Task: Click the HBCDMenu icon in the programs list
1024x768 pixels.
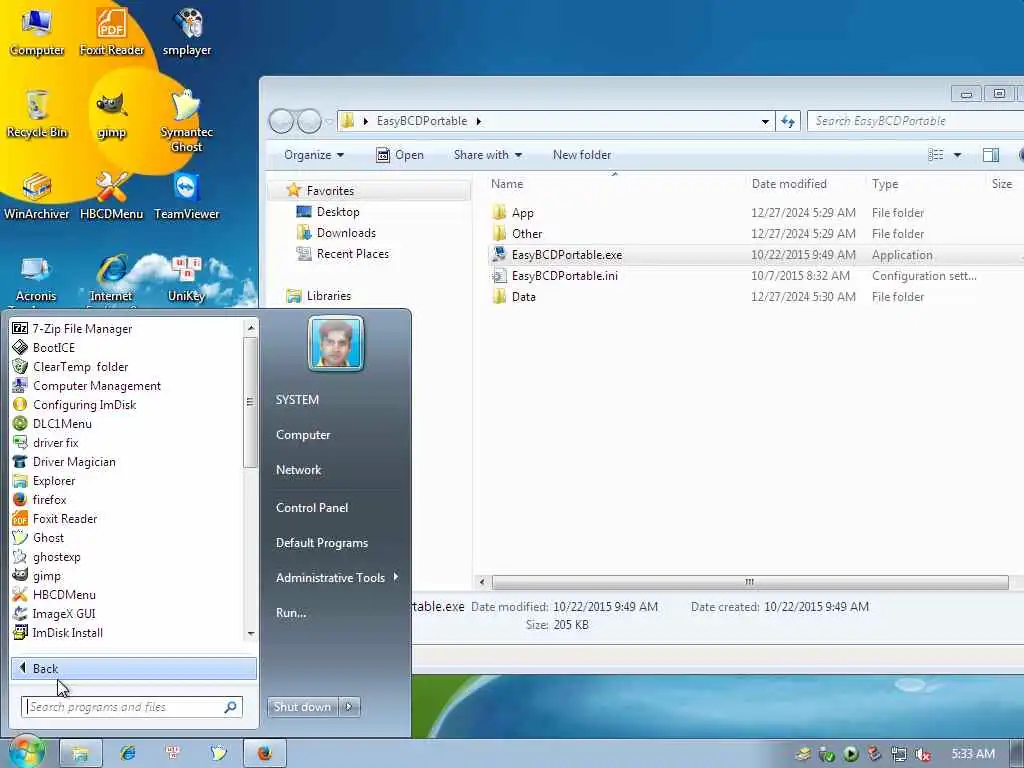Action: click(x=20, y=594)
